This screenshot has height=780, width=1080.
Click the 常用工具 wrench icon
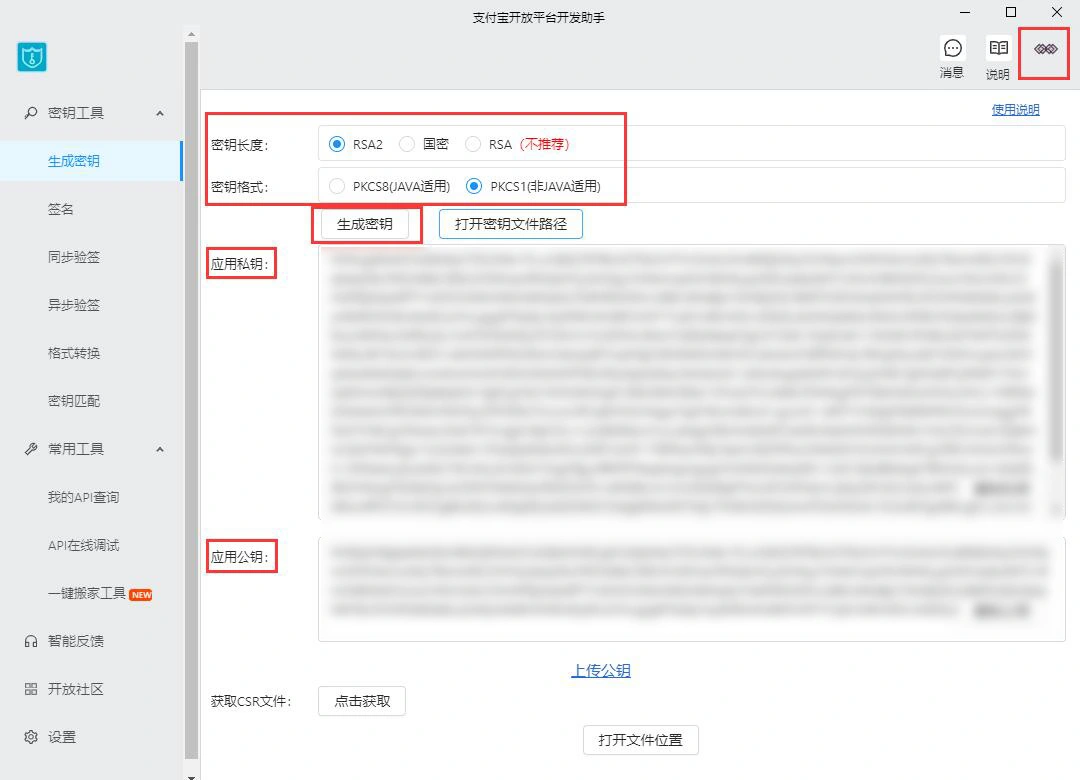click(31, 449)
